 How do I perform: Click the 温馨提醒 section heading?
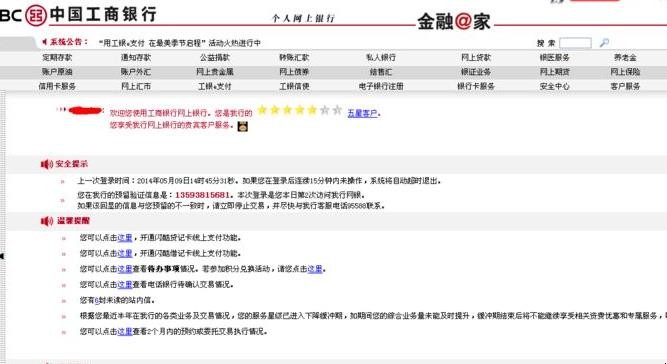(73, 221)
